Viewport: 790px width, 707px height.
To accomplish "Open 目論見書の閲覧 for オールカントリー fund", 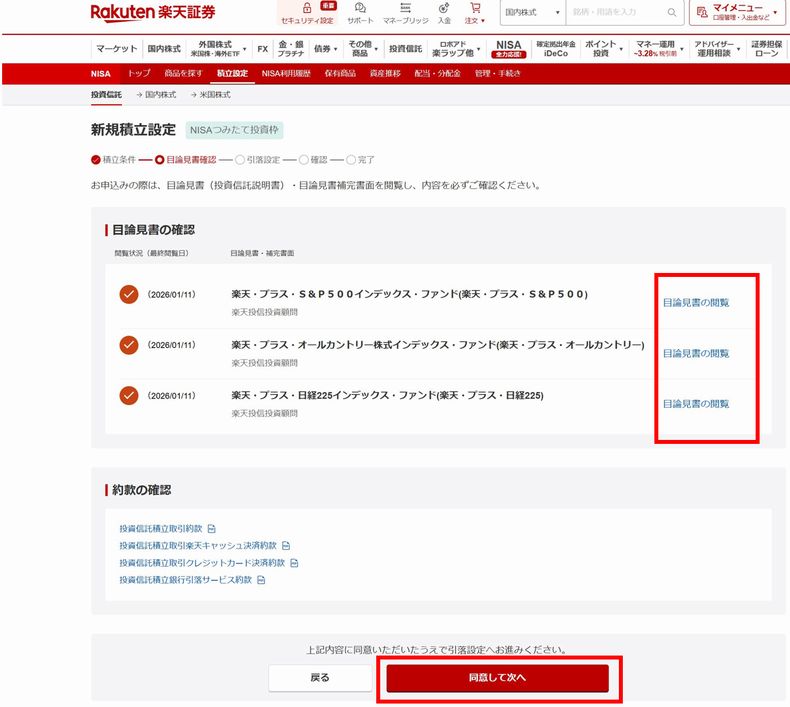I will [x=696, y=353].
